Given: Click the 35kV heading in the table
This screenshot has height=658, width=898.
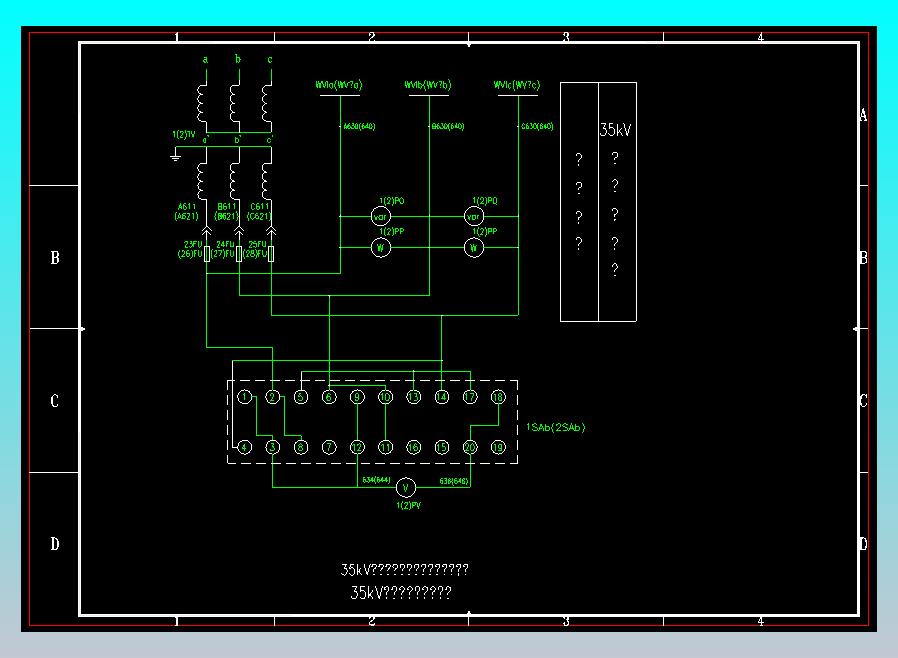Looking at the screenshot, I should [616, 130].
